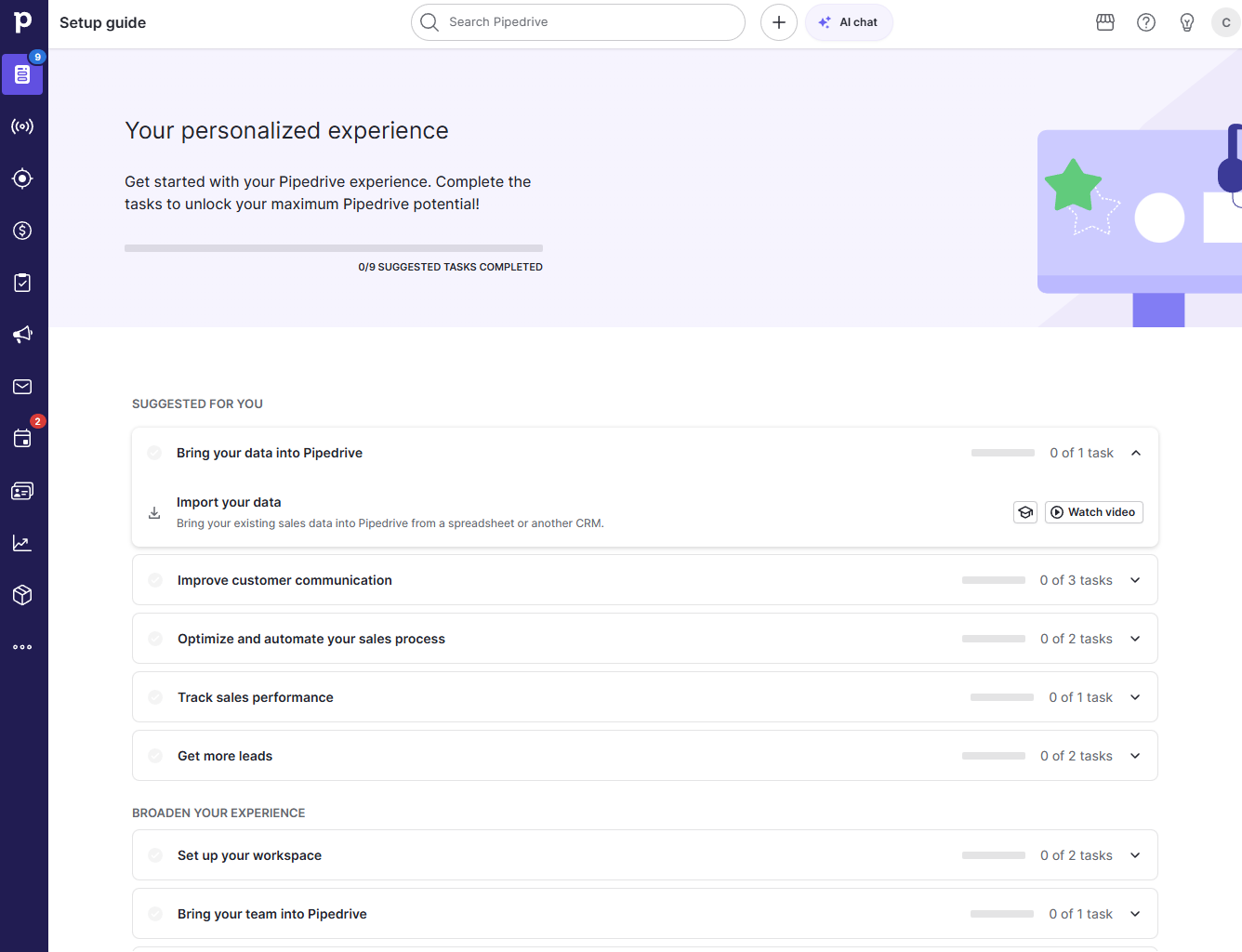This screenshot has height=952, width=1242.
Task: Expand 'Track sales performance' section
Action: pos(1135,697)
